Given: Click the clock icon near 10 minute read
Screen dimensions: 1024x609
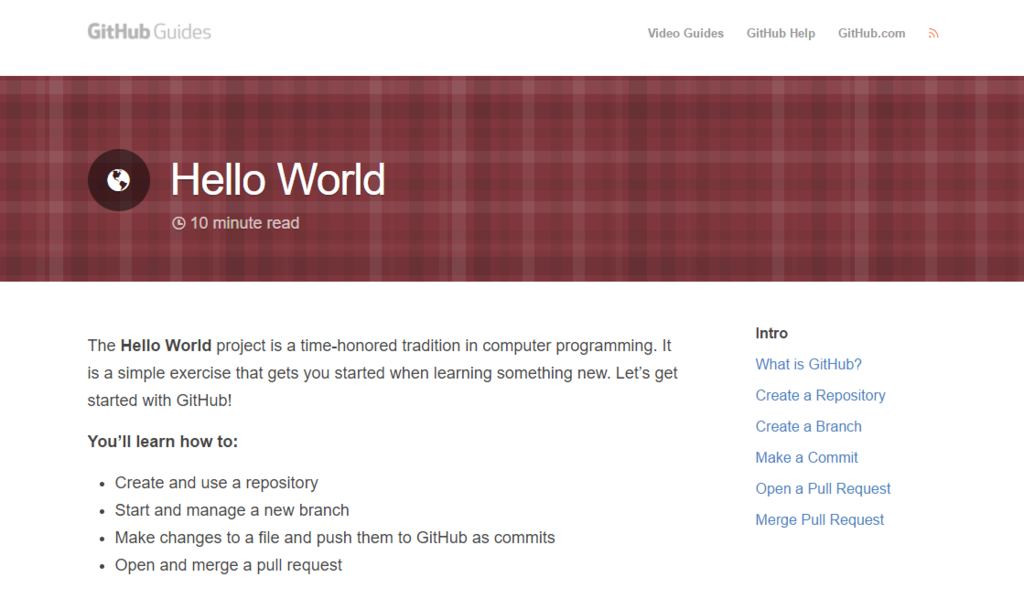Looking at the screenshot, I should click(x=178, y=223).
